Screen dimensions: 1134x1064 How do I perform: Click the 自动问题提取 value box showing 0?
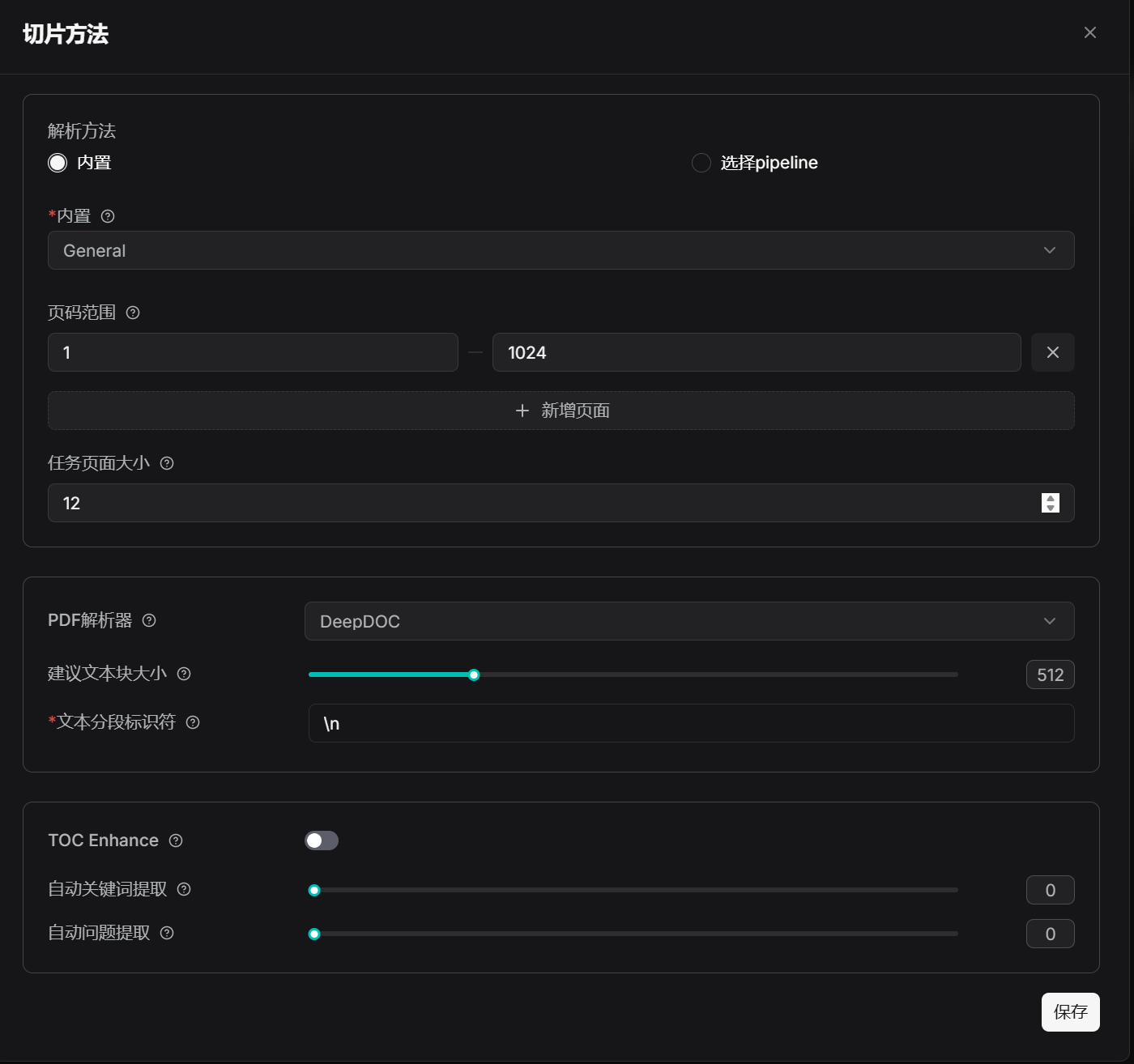pyautogui.click(x=1051, y=934)
